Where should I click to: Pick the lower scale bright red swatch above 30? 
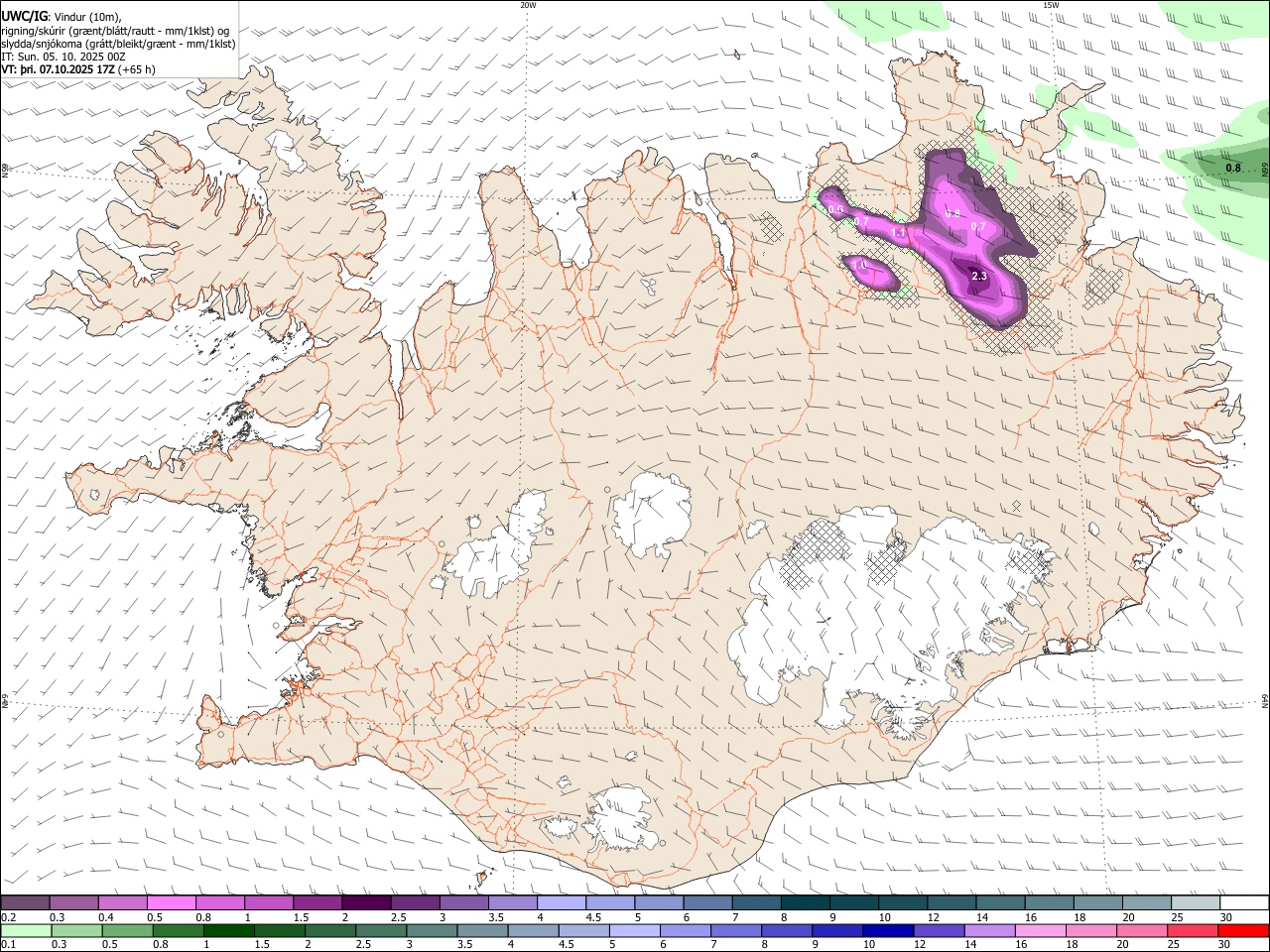coord(1243,930)
